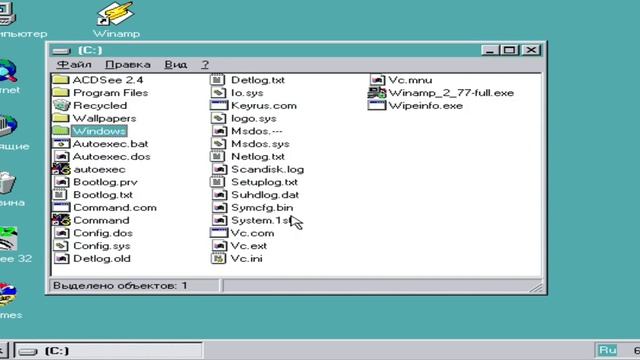This screenshot has height=360, width=640.
Task: Maximize the C: window
Action: click(509, 50)
